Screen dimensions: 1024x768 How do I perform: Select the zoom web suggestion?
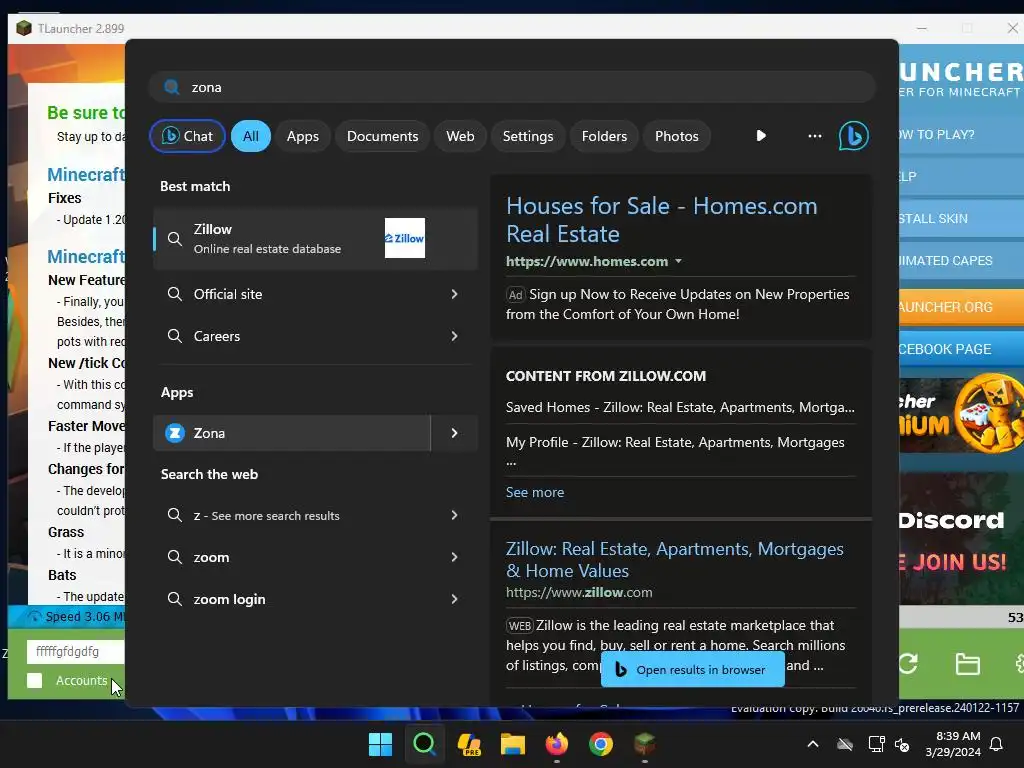[x=315, y=557]
